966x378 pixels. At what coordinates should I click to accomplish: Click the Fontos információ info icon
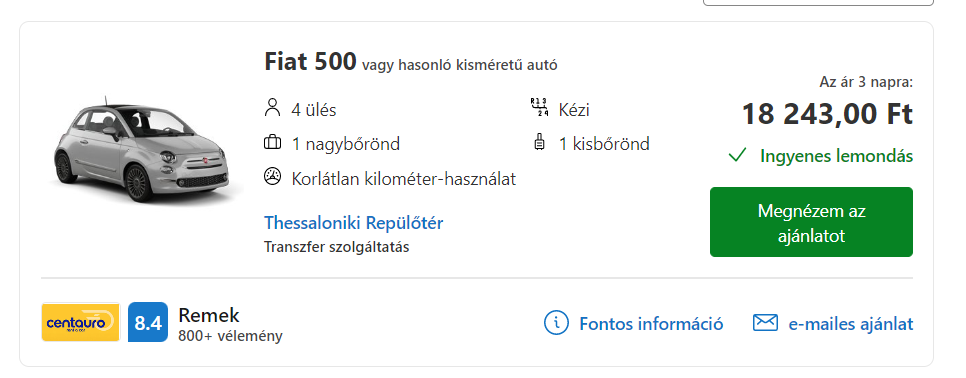click(556, 323)
